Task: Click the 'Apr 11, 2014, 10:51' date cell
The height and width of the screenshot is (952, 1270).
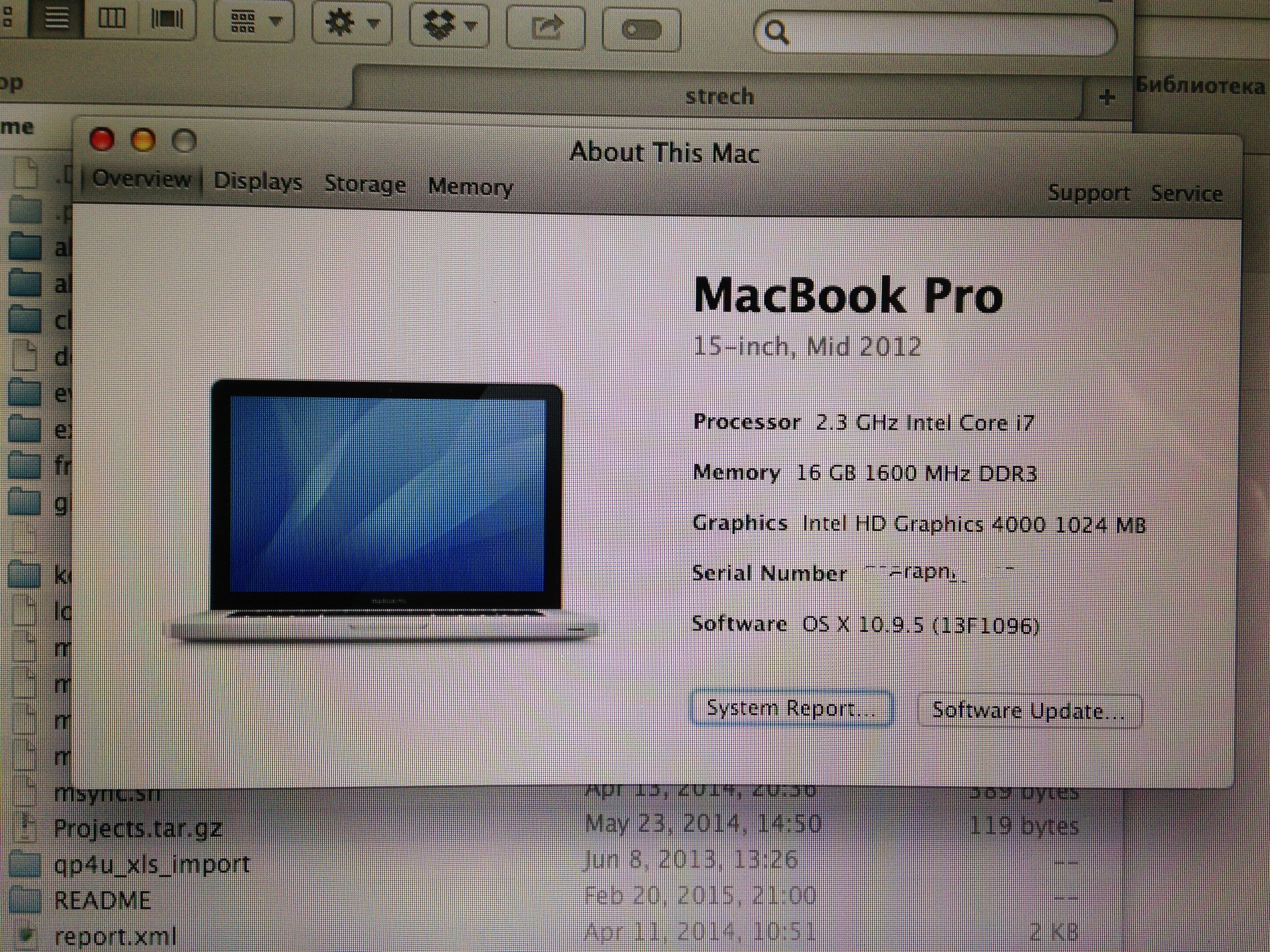Action: click(x=700, y=931)
